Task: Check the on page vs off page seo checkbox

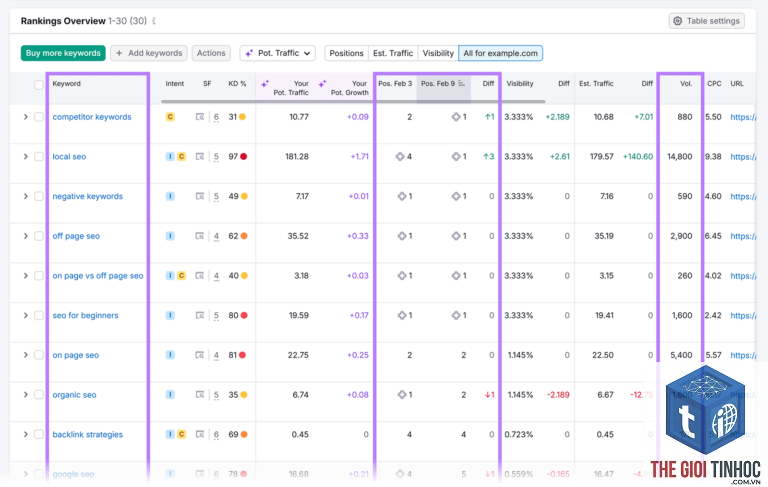Action: 39,276
